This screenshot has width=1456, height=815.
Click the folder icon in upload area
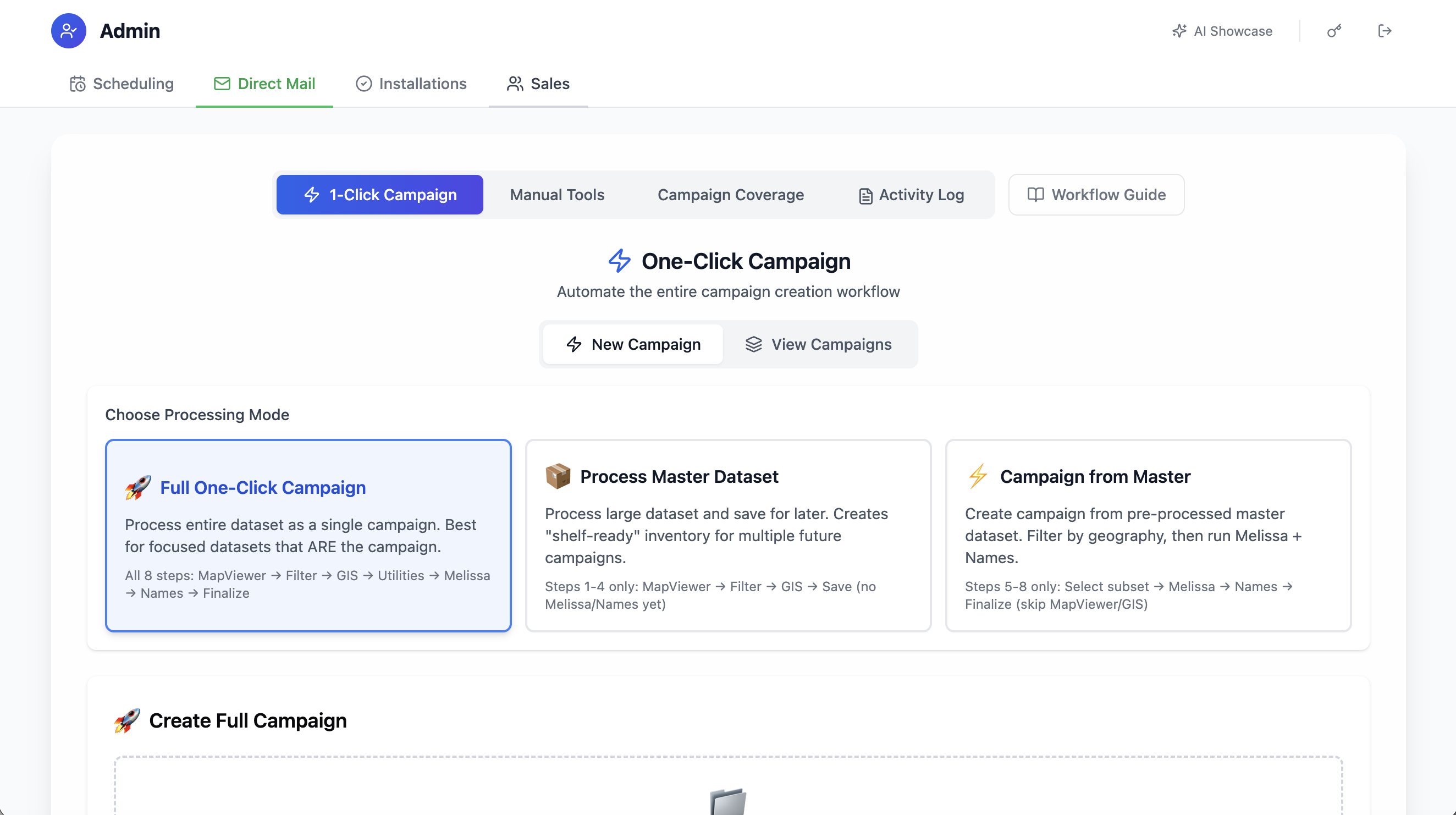728,801
